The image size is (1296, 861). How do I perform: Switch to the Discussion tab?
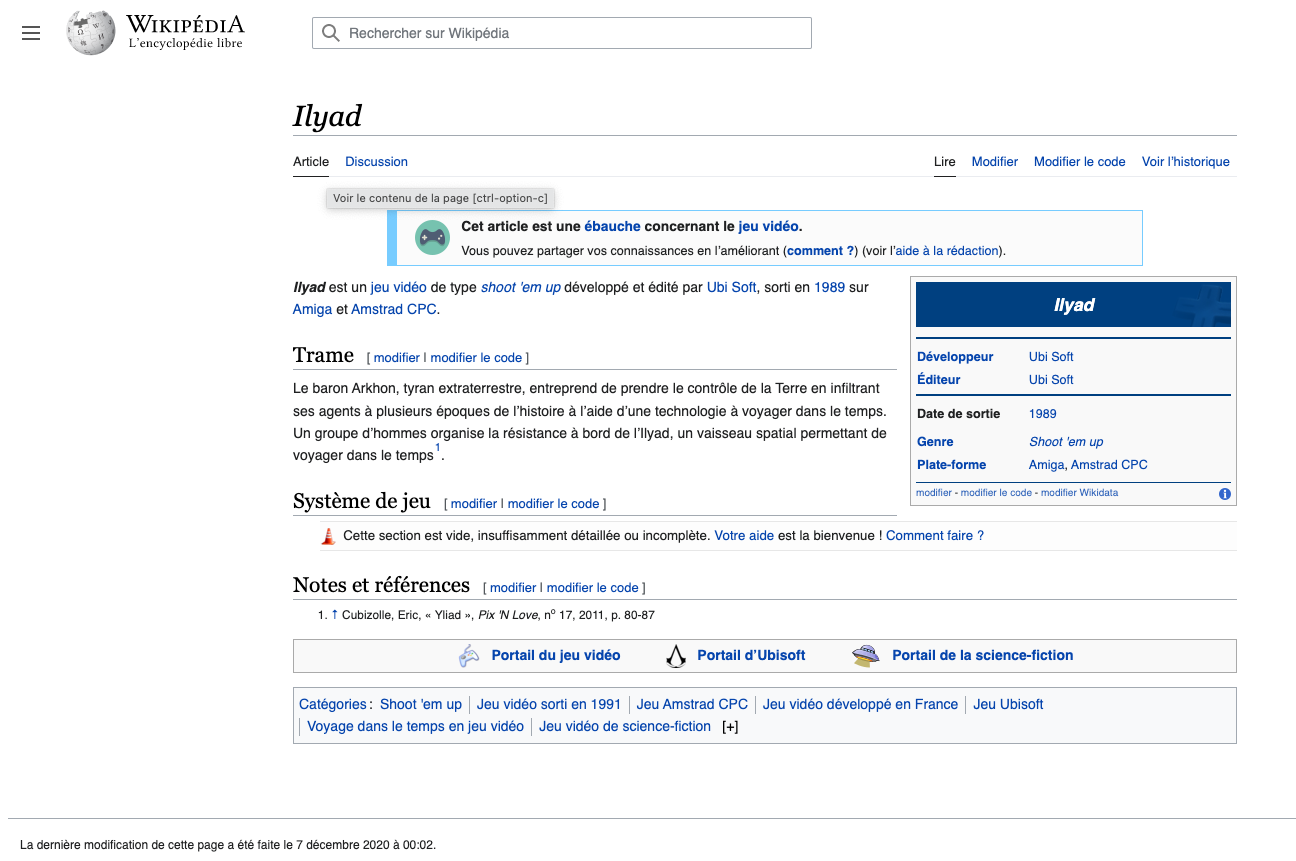click(376, 162)
